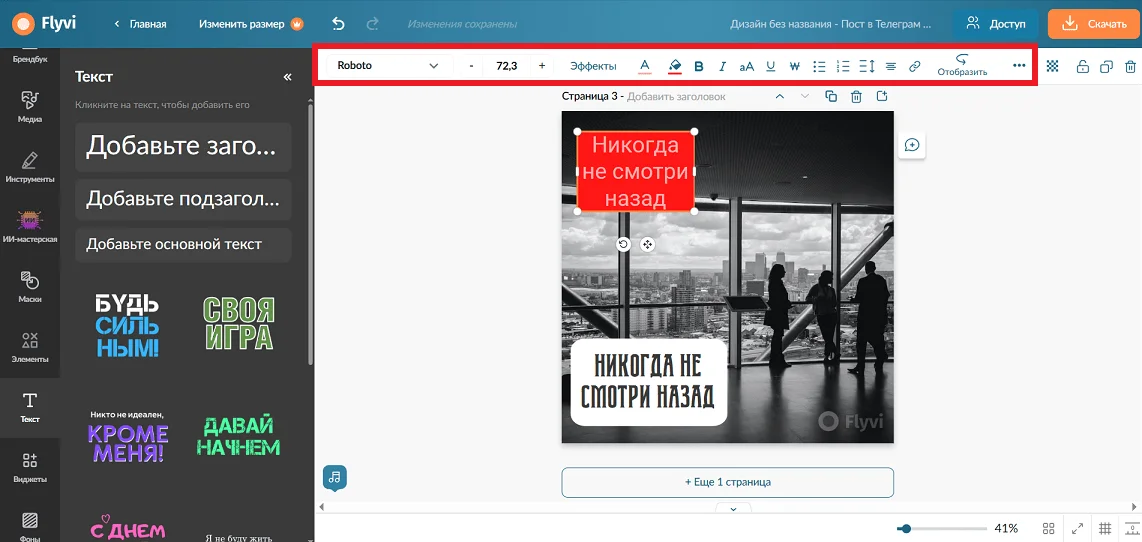
Task: Open the Элементы sidebar tab
Action: [x=30, y=346]
